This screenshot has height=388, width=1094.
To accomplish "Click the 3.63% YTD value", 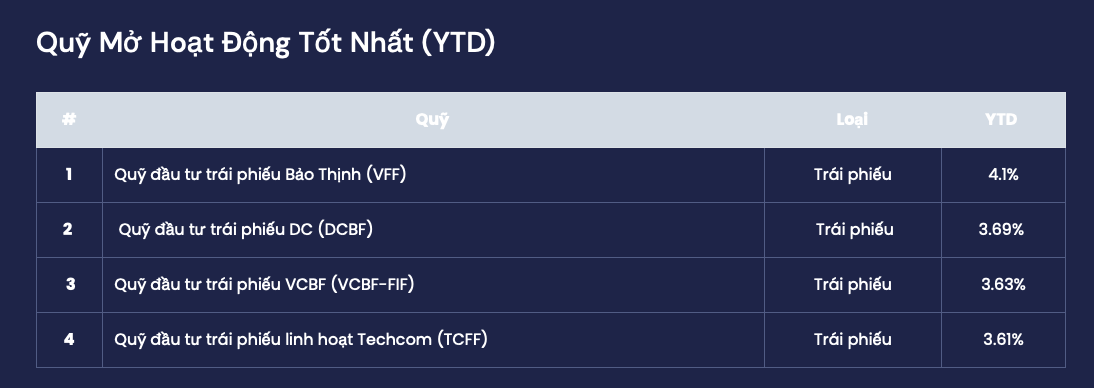I will pyautogui.click(x=1003, y=285).
